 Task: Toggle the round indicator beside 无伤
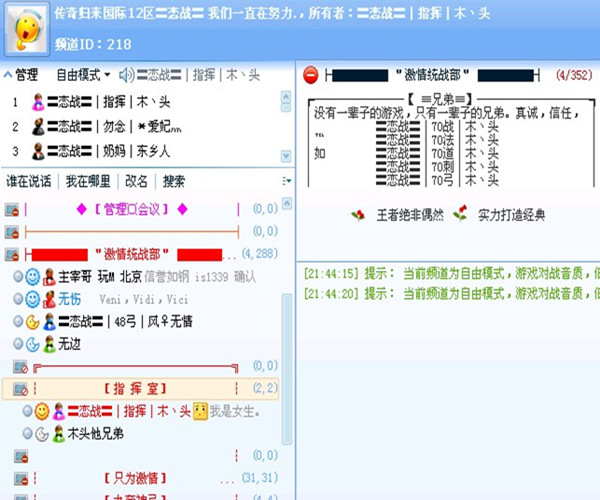[17, 299]
